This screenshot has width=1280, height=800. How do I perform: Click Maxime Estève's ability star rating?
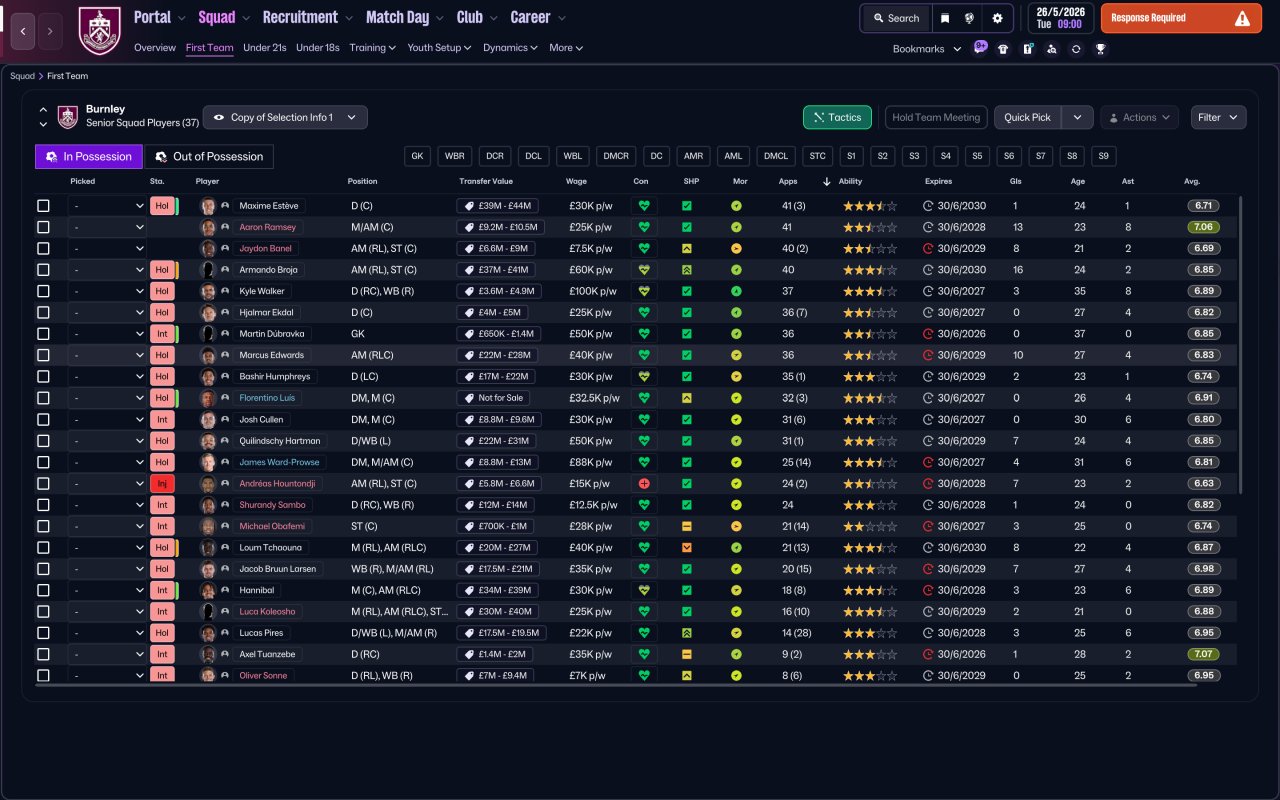click(x=869, y=206)
